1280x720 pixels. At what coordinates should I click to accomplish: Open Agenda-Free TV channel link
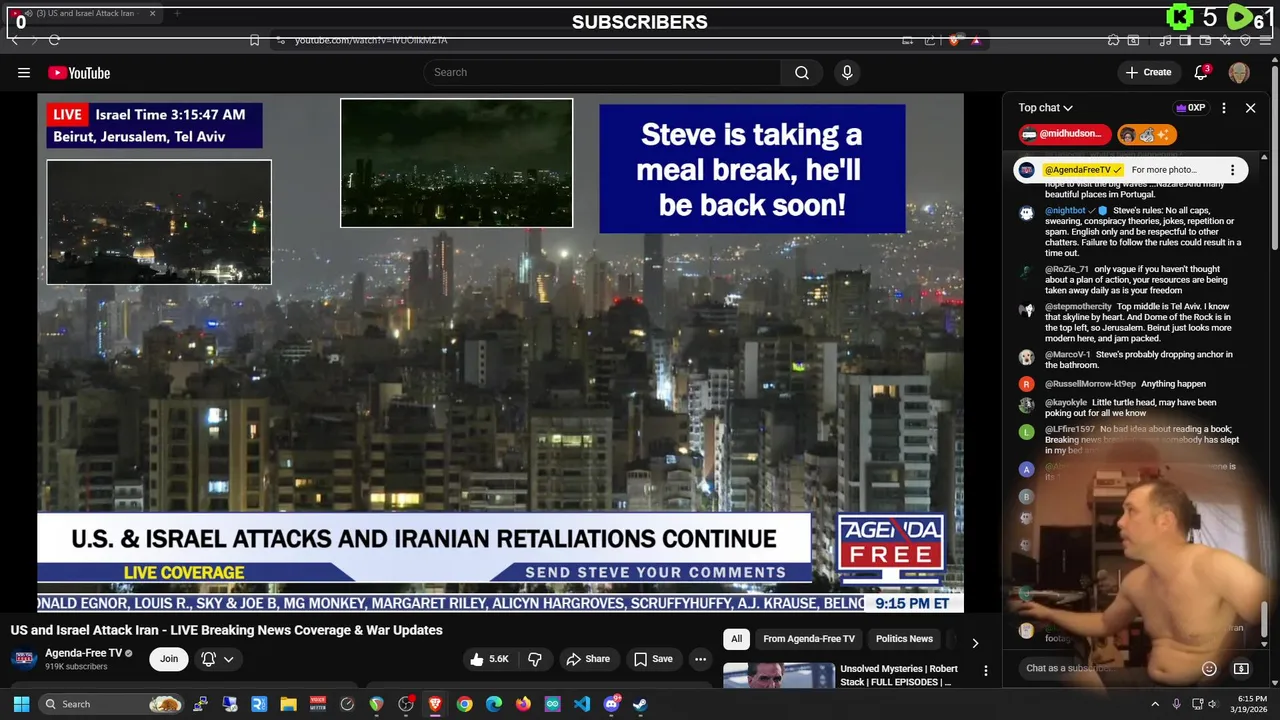[x=83, y=653]
